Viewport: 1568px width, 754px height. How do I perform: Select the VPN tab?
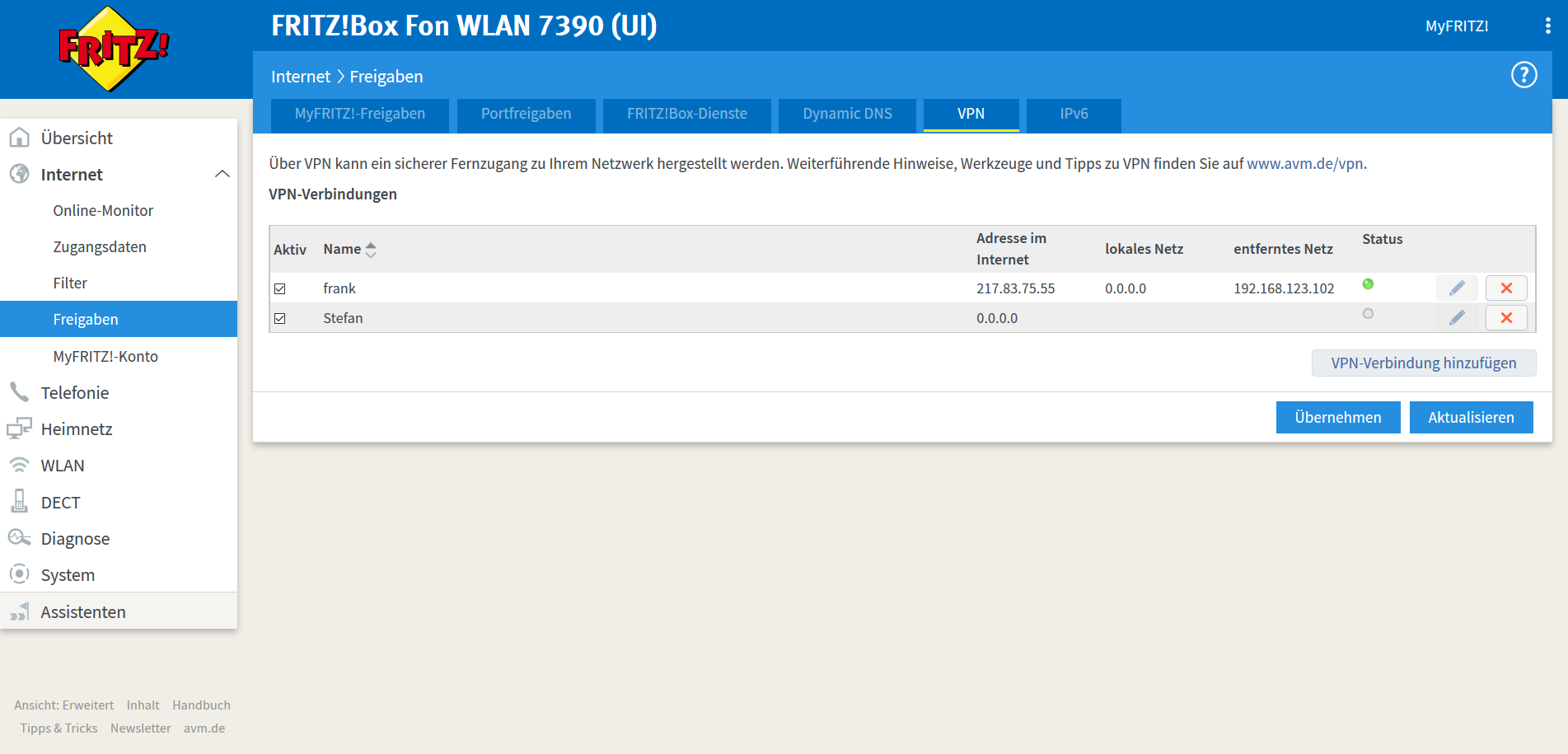click(x=971, y=115)
